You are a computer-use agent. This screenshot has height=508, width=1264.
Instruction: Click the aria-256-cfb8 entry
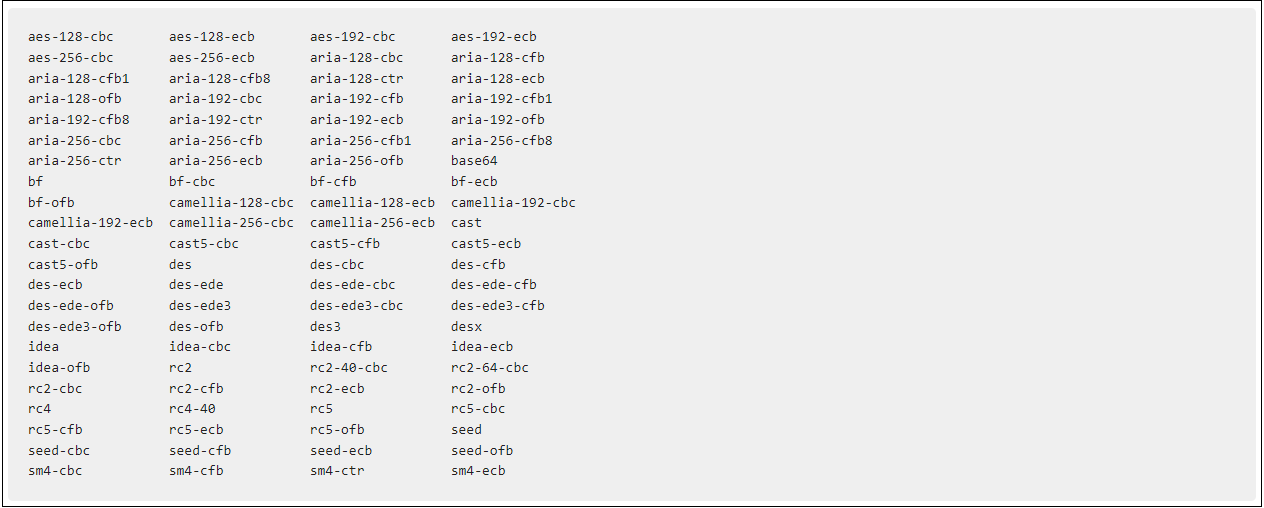coord(501,141)
